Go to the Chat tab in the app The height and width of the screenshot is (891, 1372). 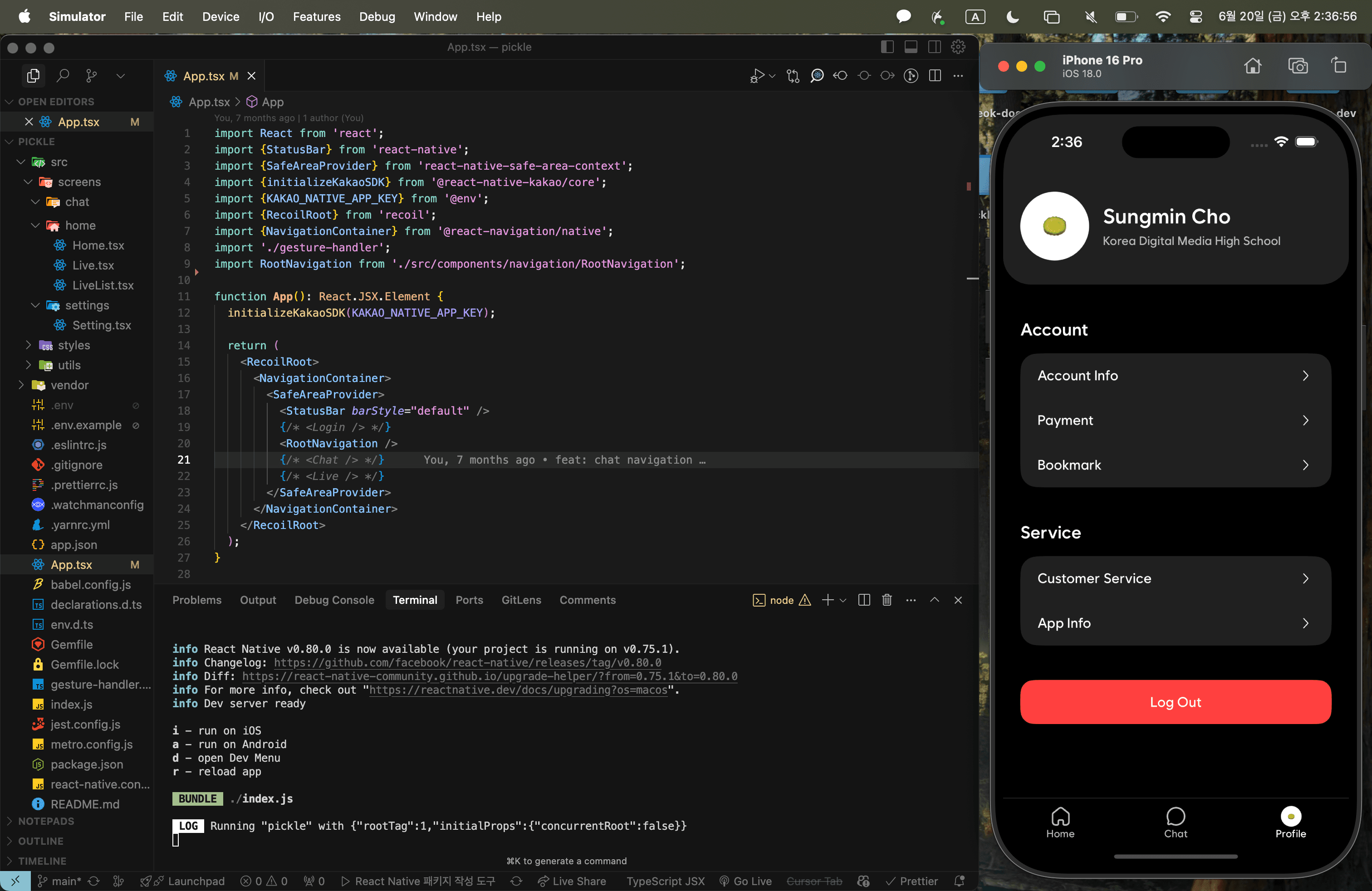tap(1176, 823)
